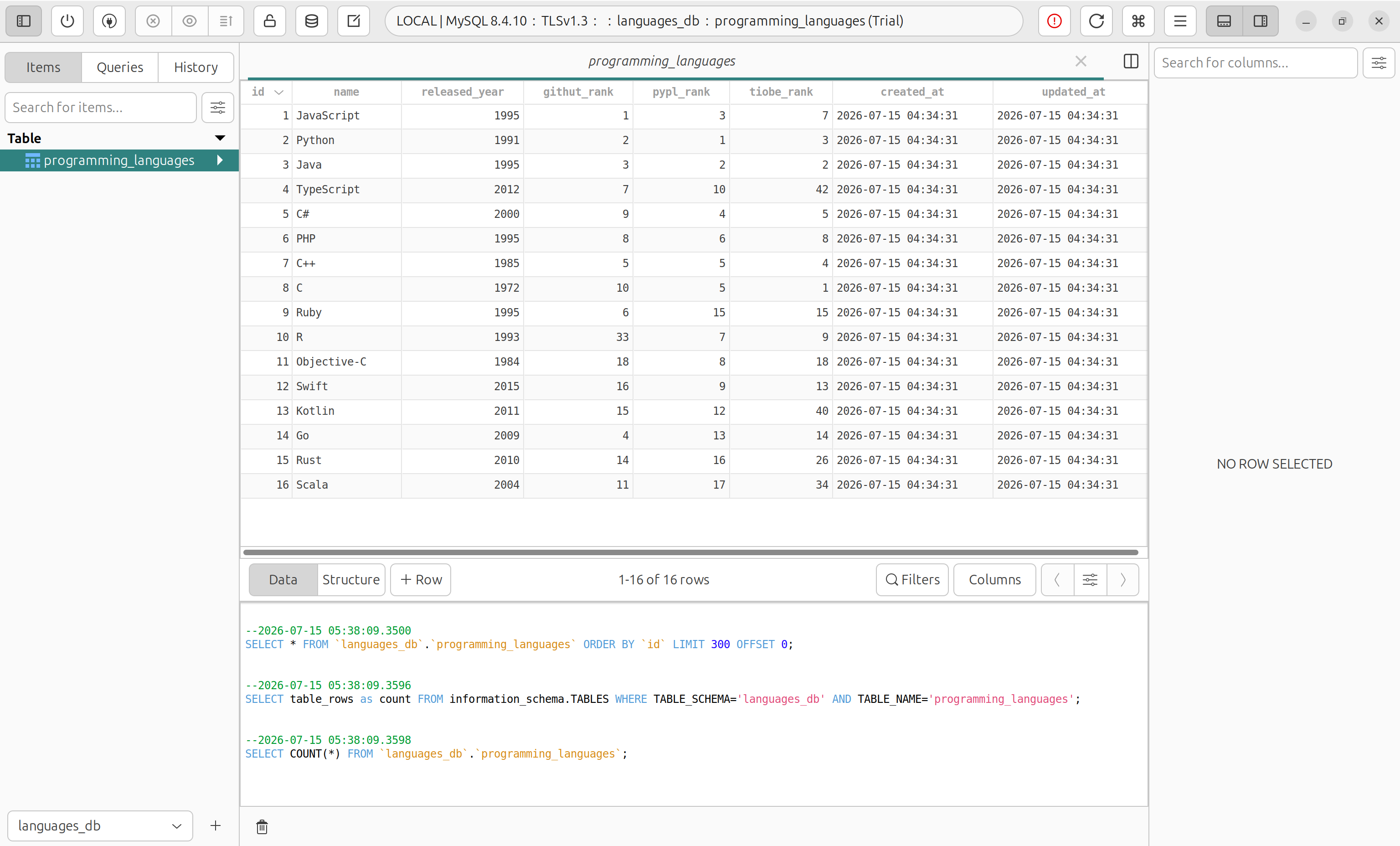The image size is (1400, 846).
Task: Select the Python name cell
Action: click(x=346, y=140)
